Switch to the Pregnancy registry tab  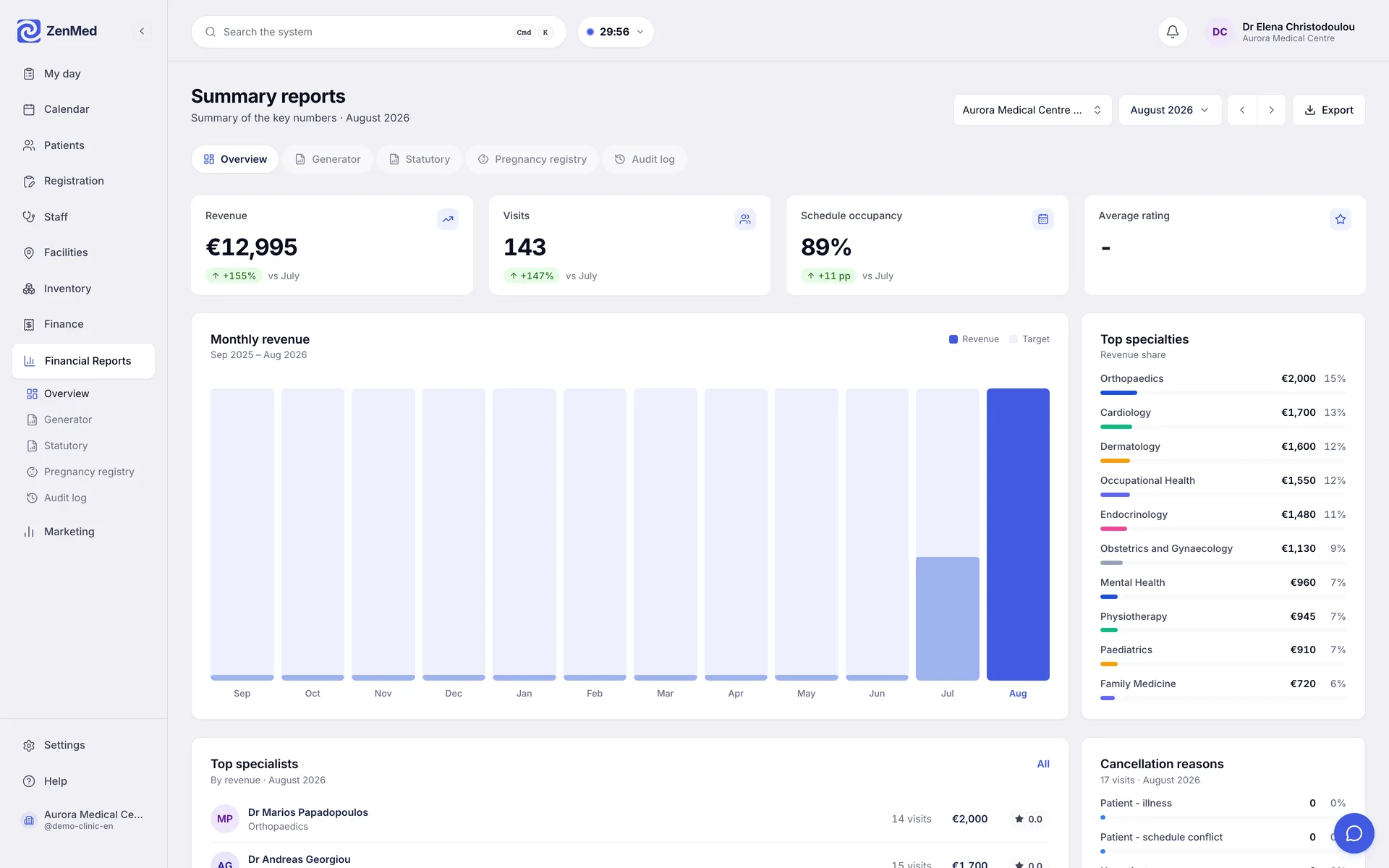pos(532,159)
